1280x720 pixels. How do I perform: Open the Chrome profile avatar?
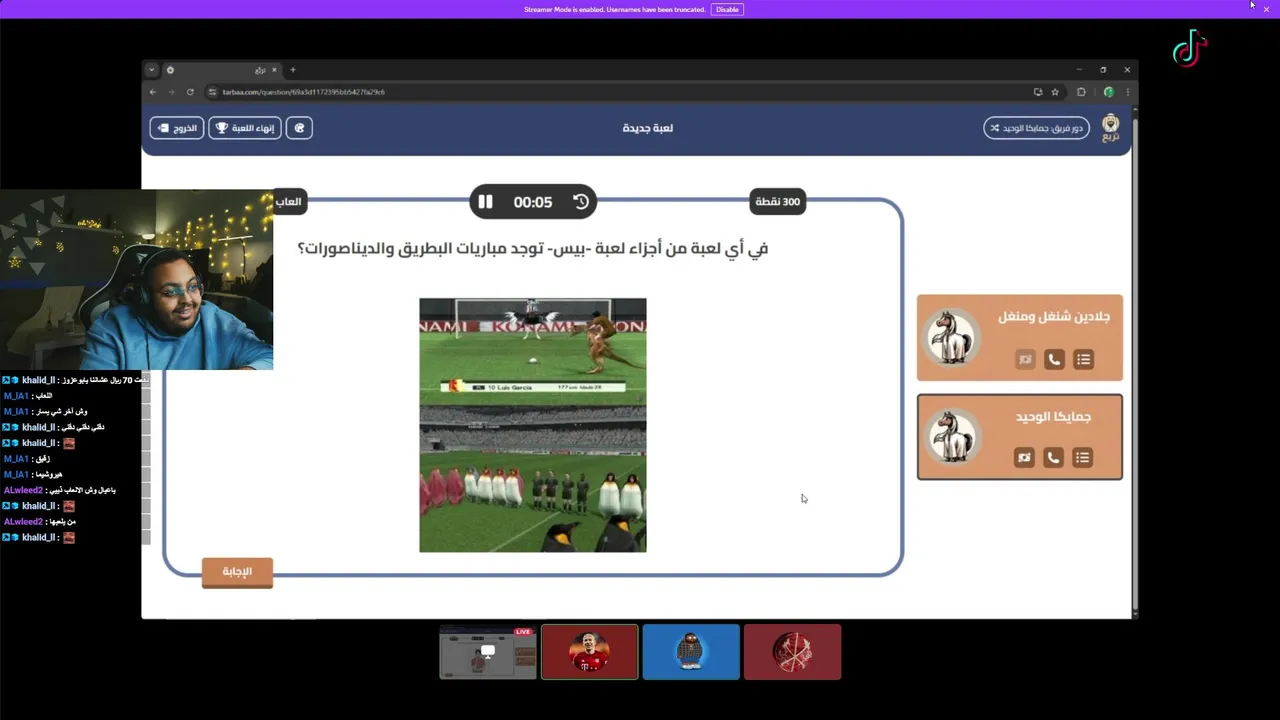(1108, 92)
